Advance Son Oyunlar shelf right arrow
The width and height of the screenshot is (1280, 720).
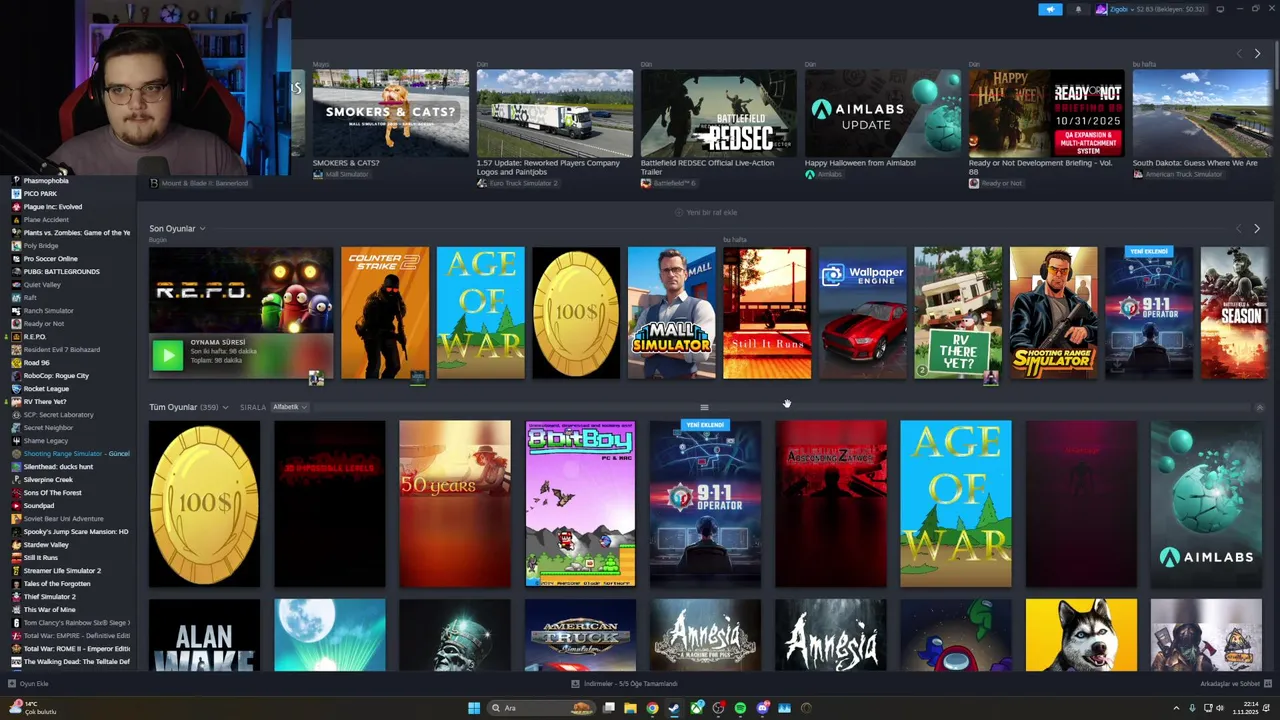pos(1257,228)
